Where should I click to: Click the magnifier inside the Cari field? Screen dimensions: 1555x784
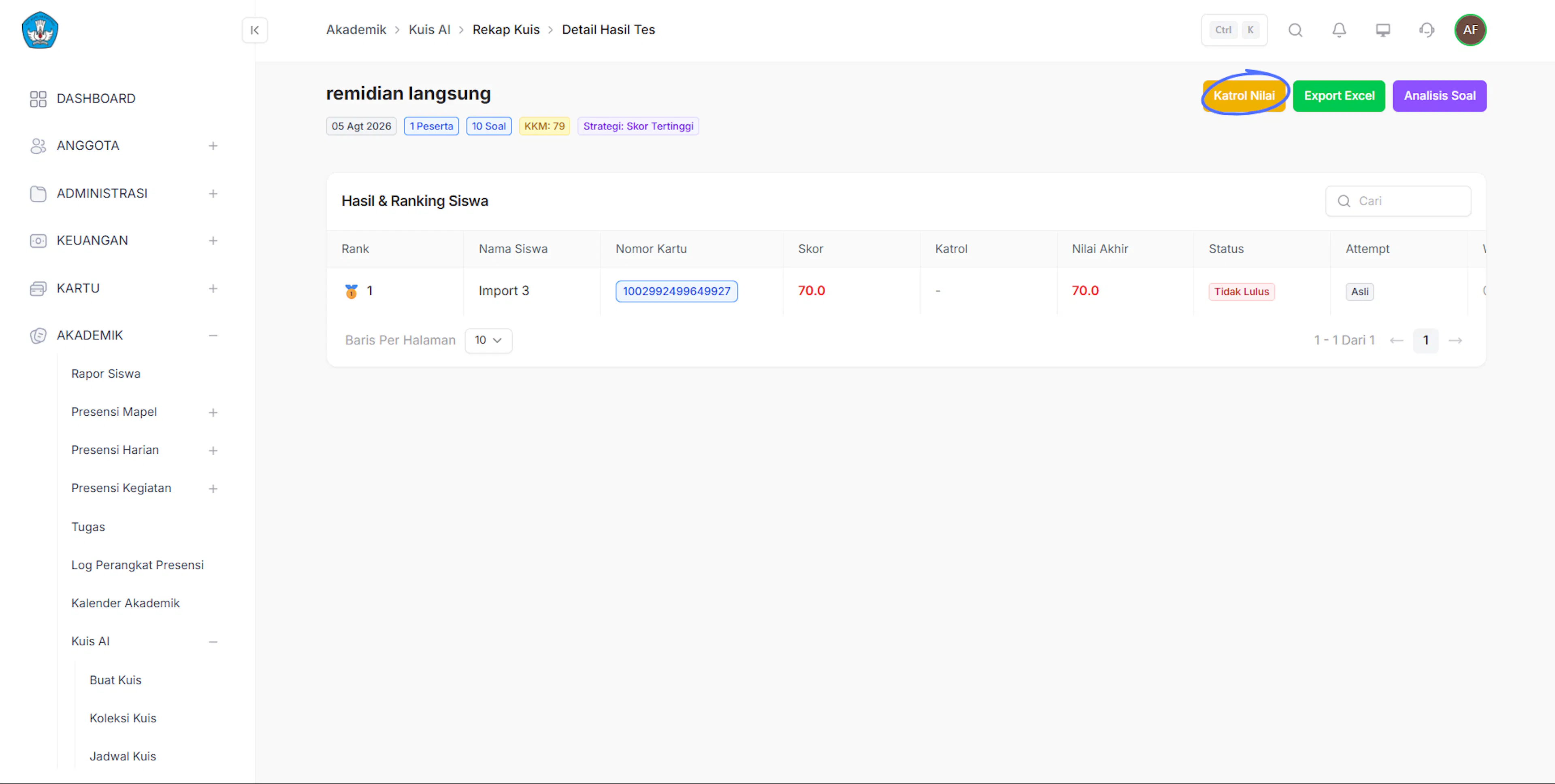click(1344, 202)
